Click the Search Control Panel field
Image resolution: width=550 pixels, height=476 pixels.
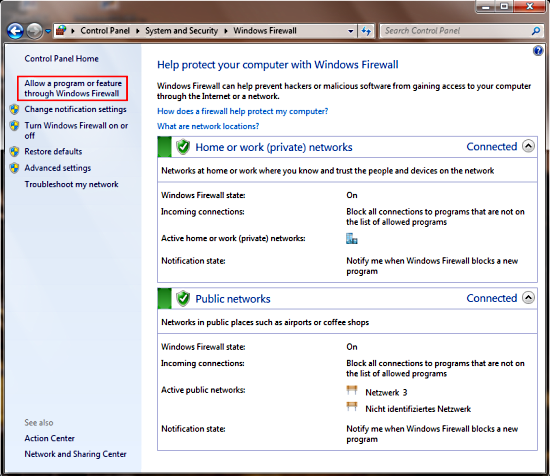[456, 31]
